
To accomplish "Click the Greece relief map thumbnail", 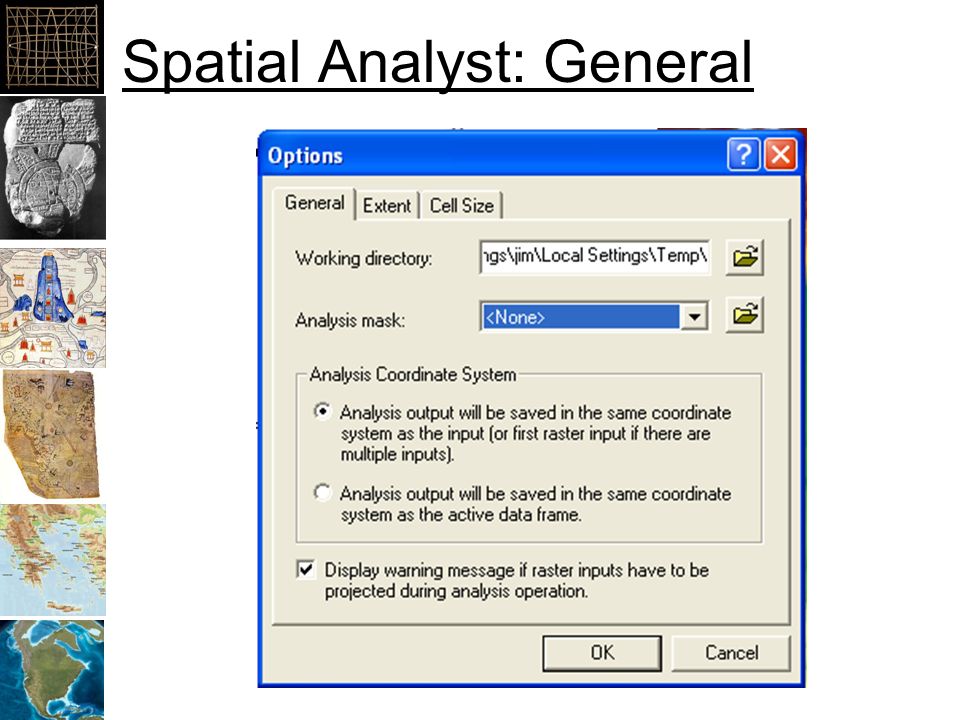I will point(53,560).
